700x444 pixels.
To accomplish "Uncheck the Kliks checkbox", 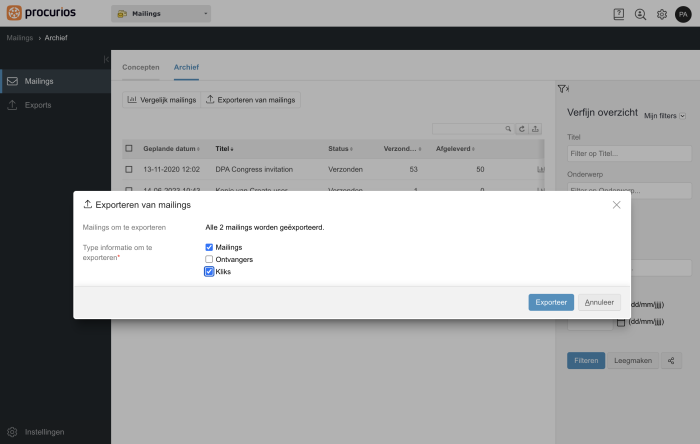I will coord(209,271).
